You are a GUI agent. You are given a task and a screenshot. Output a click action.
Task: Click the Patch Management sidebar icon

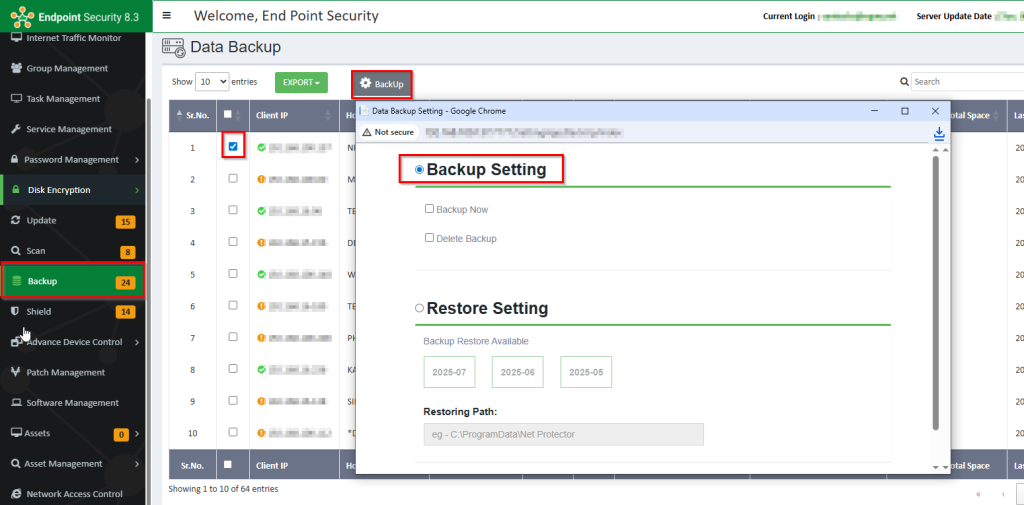coord(16,373)
